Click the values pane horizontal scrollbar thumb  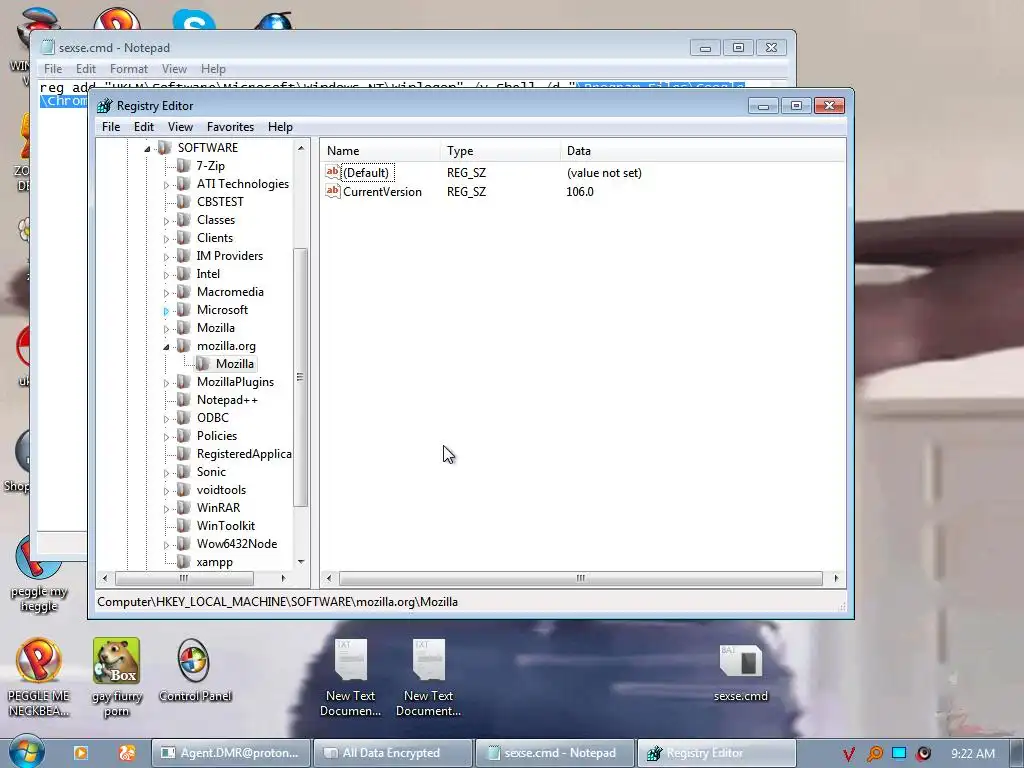coord(581,579)
